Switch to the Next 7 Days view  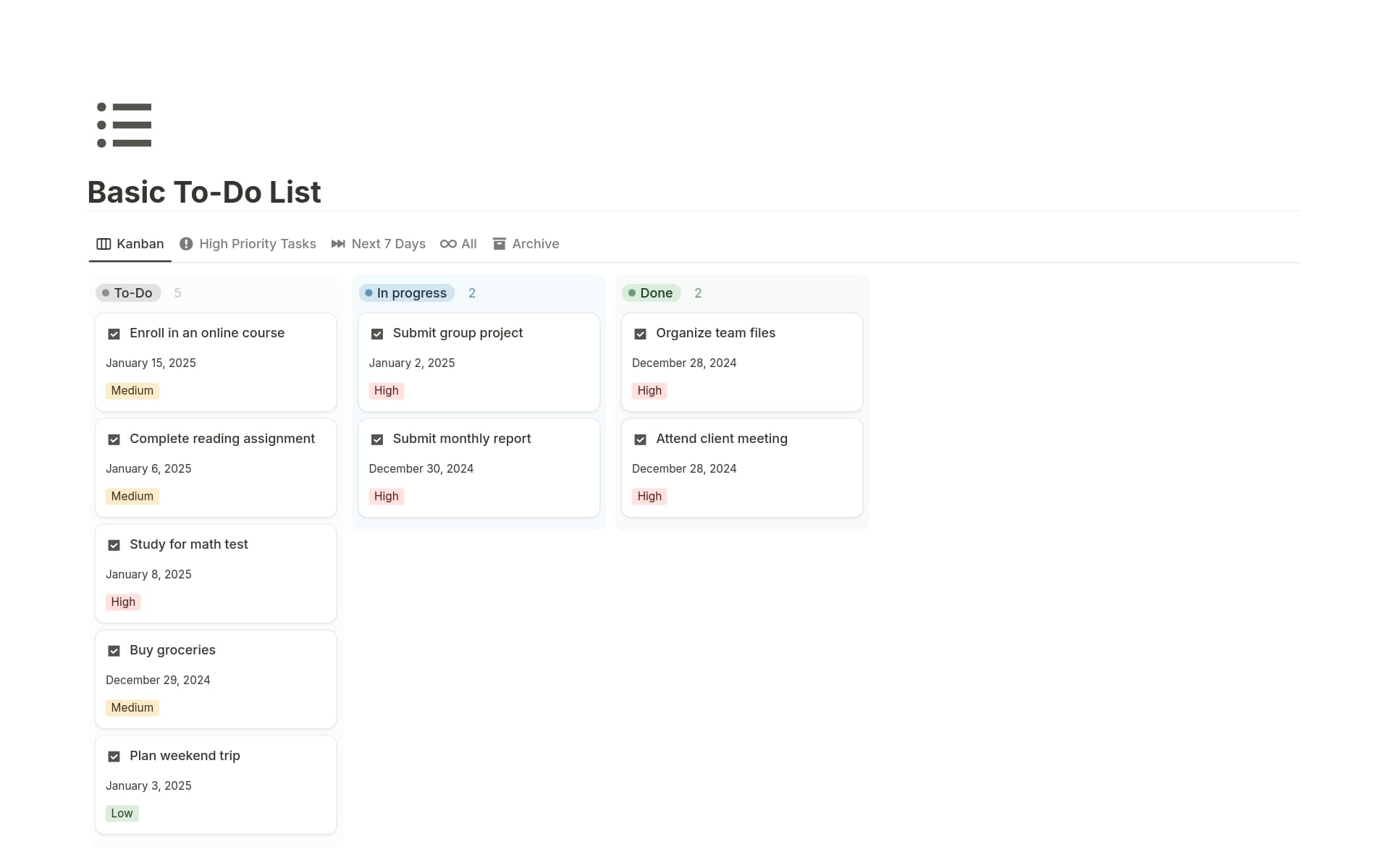(388, 244)
